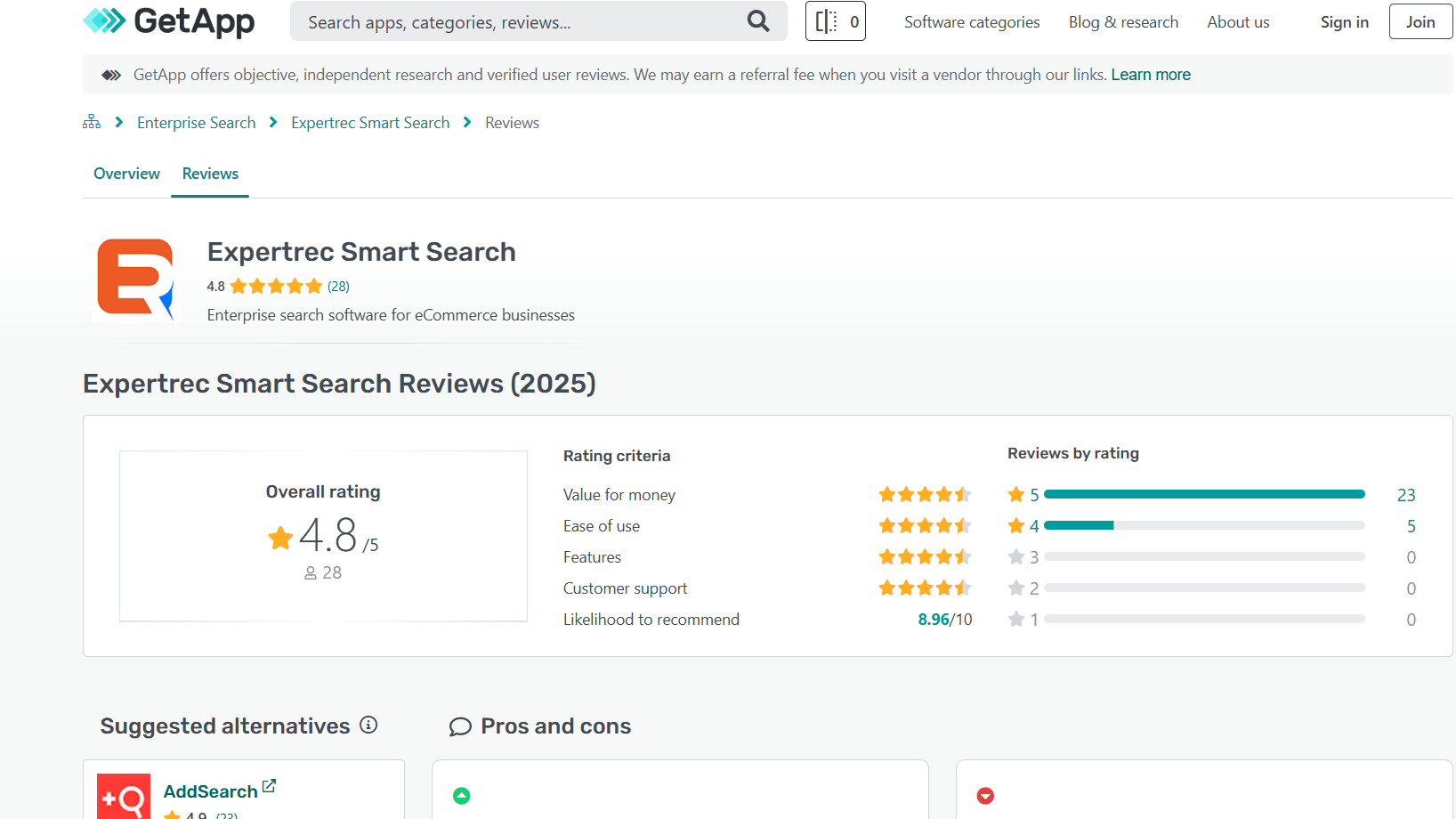
Task: Open AddSearch external link icon
Action: 269,787
